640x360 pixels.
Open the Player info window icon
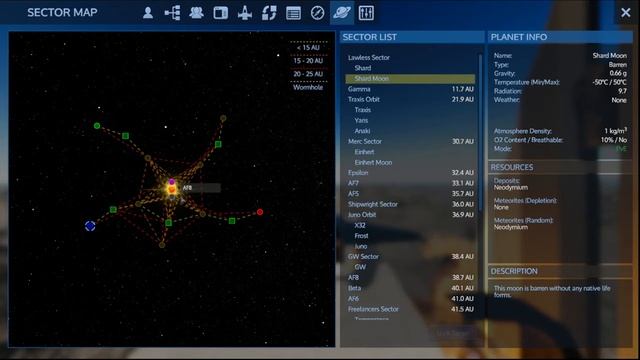point(148,13)
